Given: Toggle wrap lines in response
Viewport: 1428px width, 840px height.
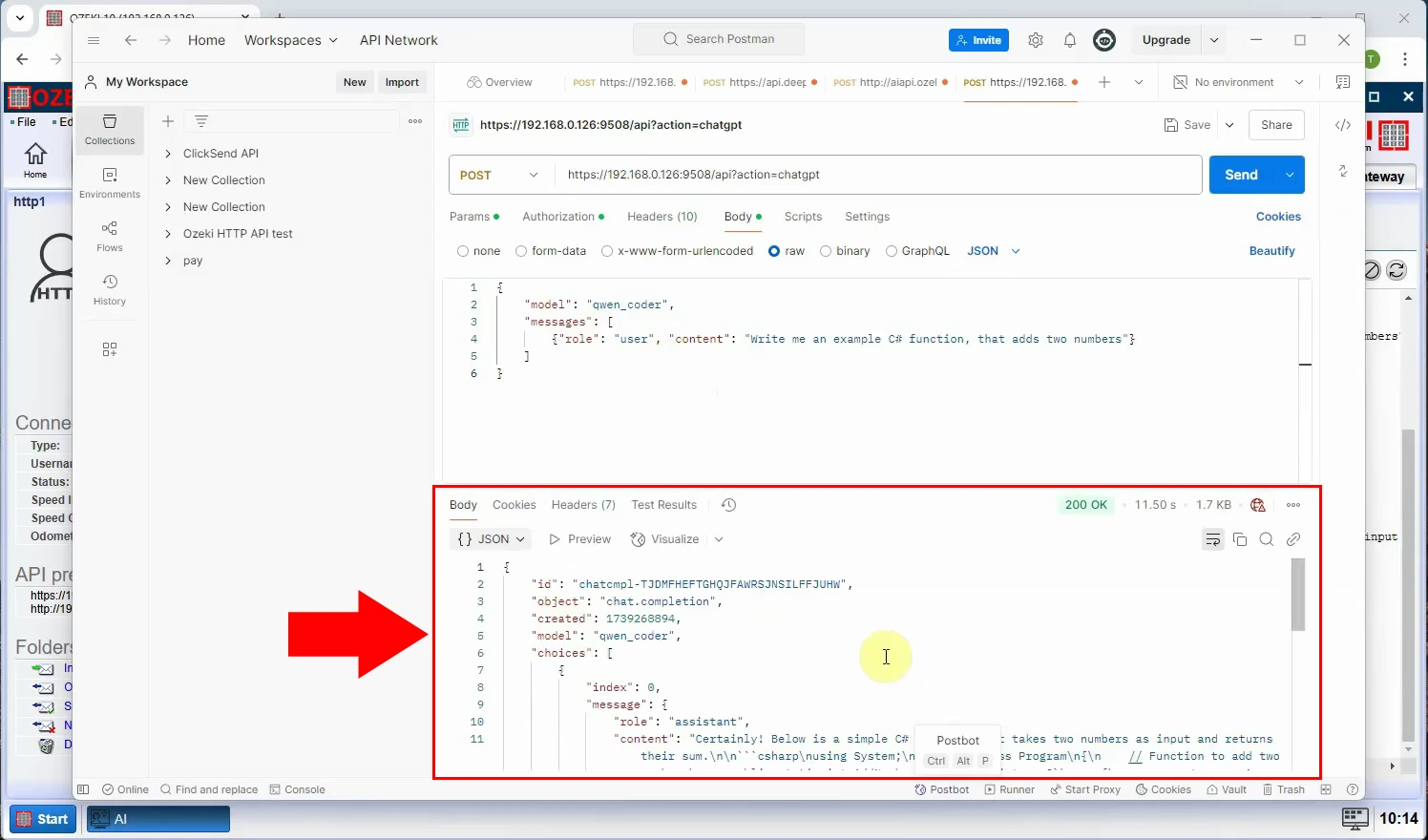Looking at the screenshot, I should [x=1213, y=539].
